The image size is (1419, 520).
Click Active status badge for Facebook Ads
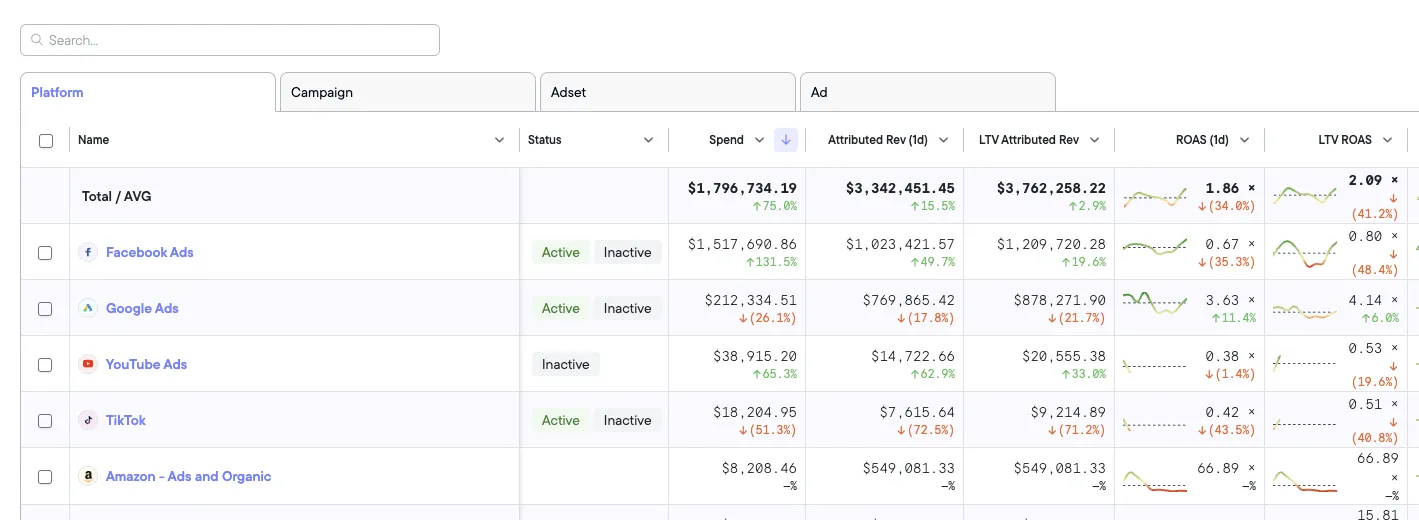click(x=561, y=252)
